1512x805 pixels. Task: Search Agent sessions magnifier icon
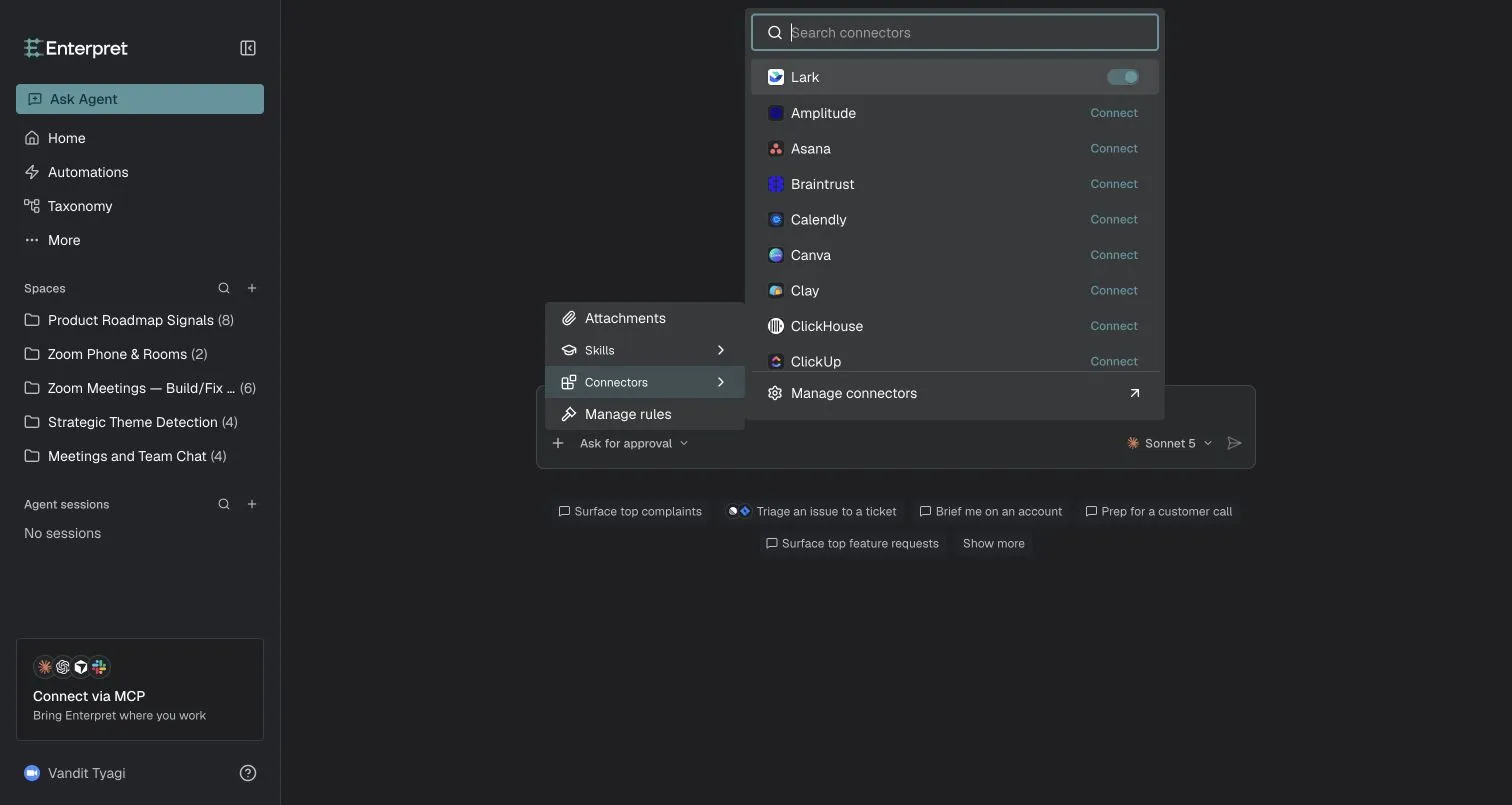coord(224,504)
